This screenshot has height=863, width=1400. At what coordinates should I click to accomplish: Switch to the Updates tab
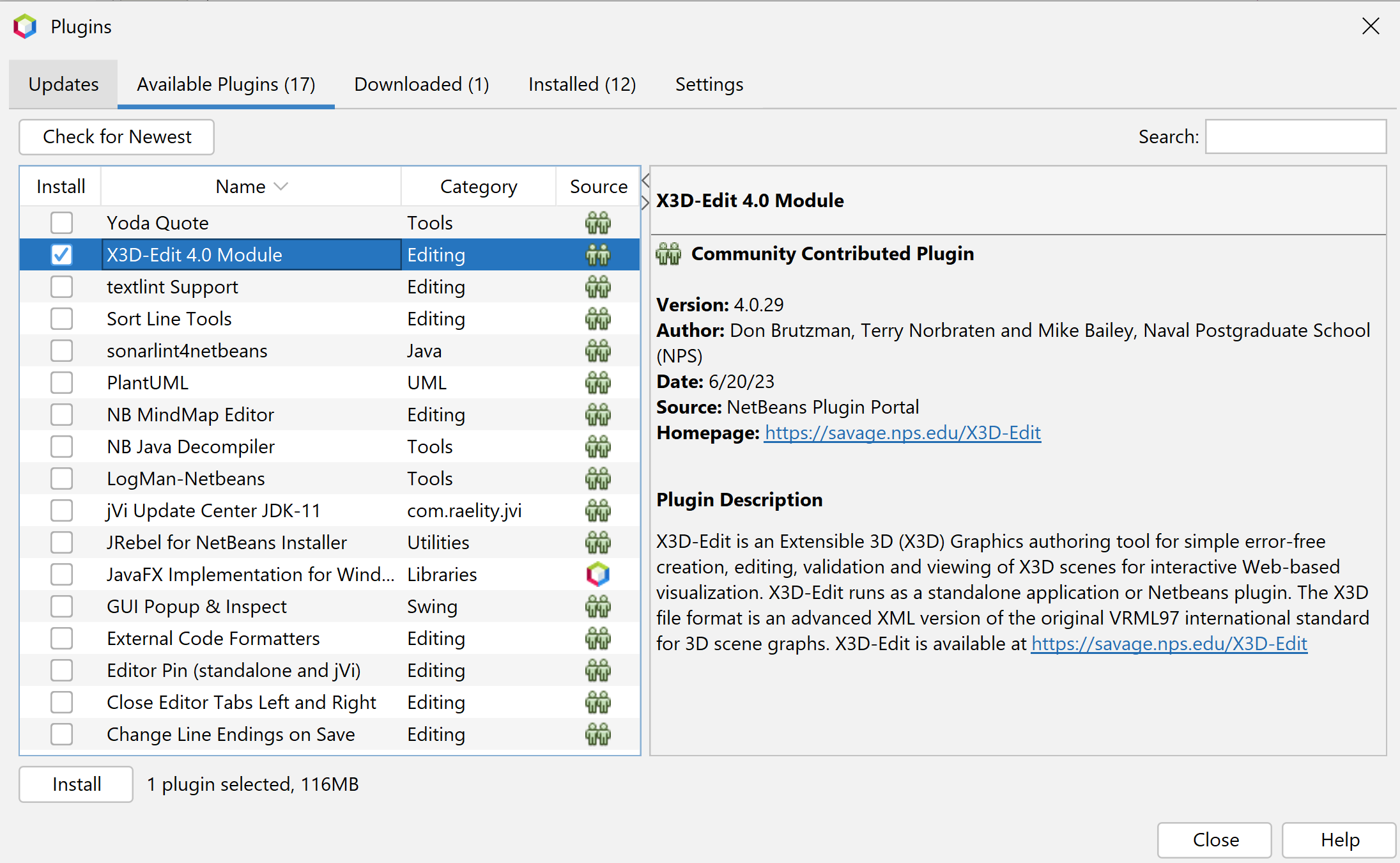pos(63,84)
